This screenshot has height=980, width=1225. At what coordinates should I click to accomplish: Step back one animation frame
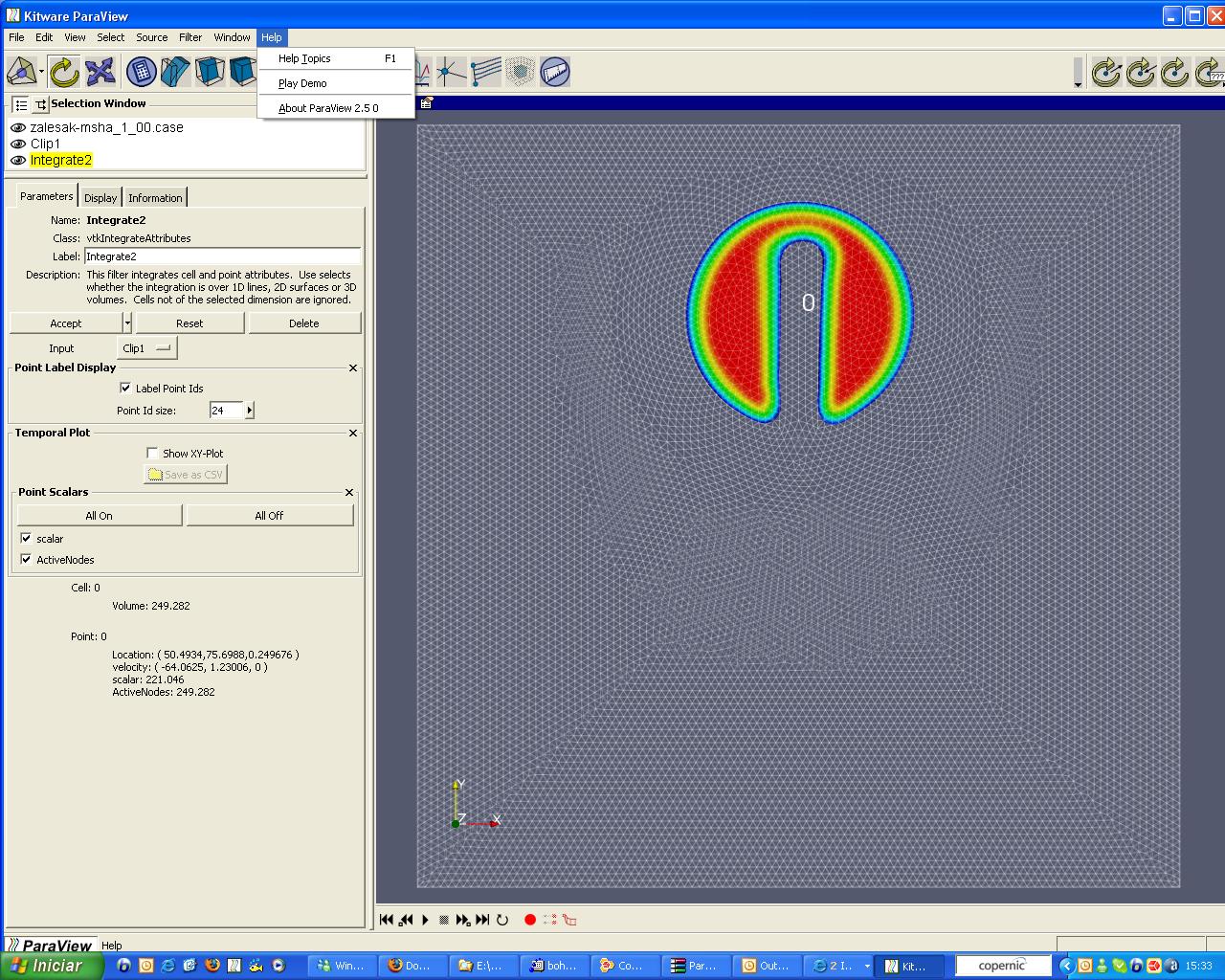(x=406, y=920)
